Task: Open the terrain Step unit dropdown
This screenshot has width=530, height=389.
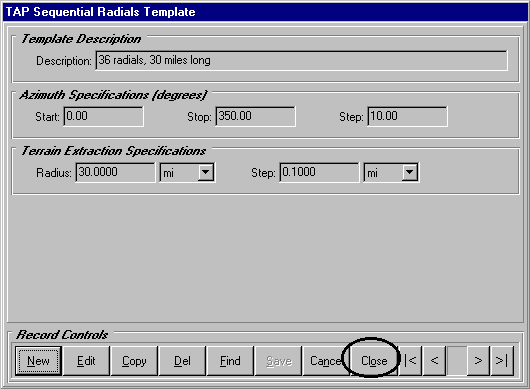Action: (x=410, y=172)
